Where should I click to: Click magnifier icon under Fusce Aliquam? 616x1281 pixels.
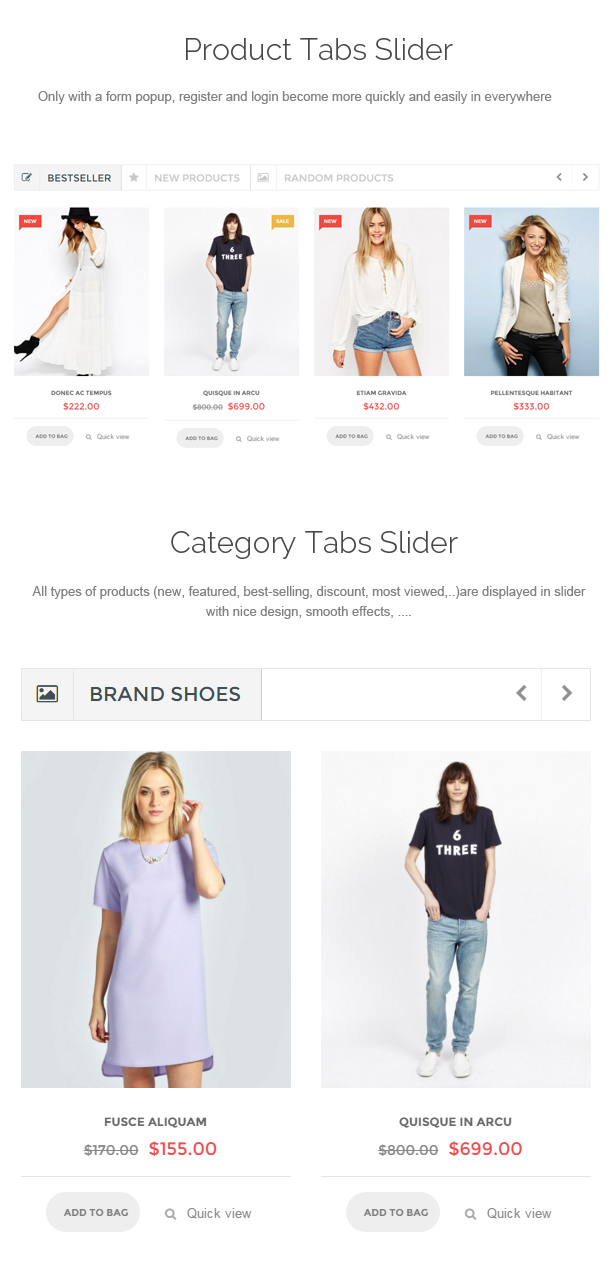click(170, 1214)
